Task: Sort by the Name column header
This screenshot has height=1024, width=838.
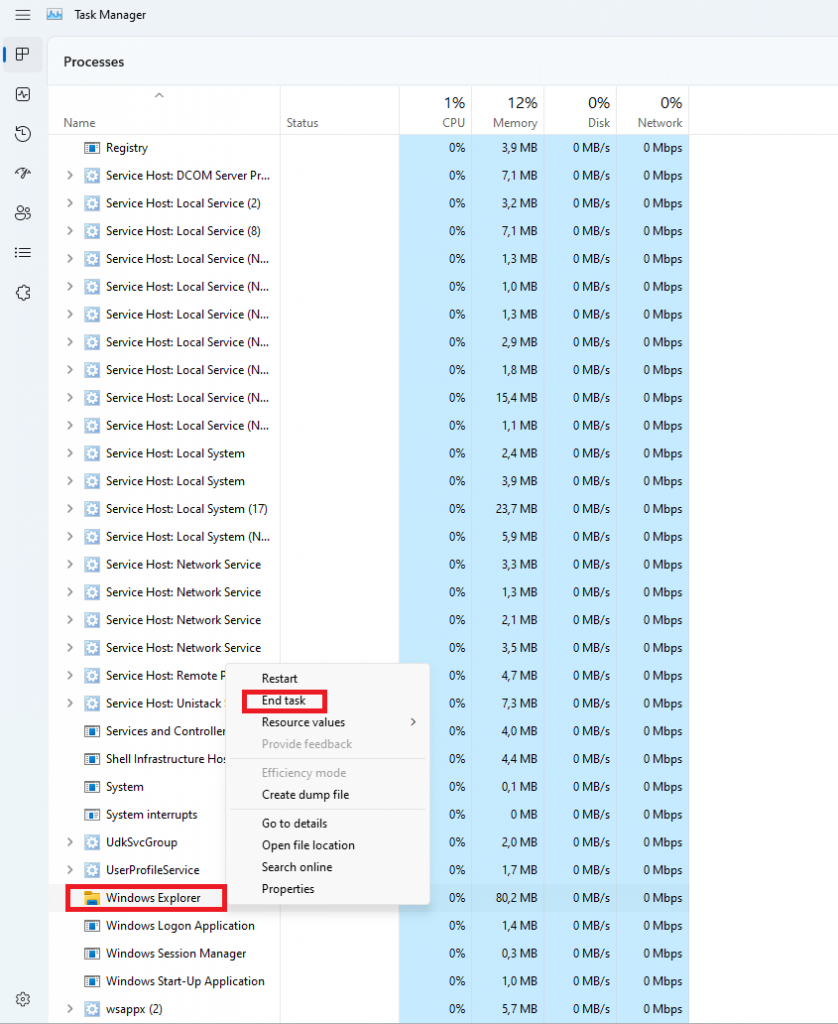Action: pos(164,111)
